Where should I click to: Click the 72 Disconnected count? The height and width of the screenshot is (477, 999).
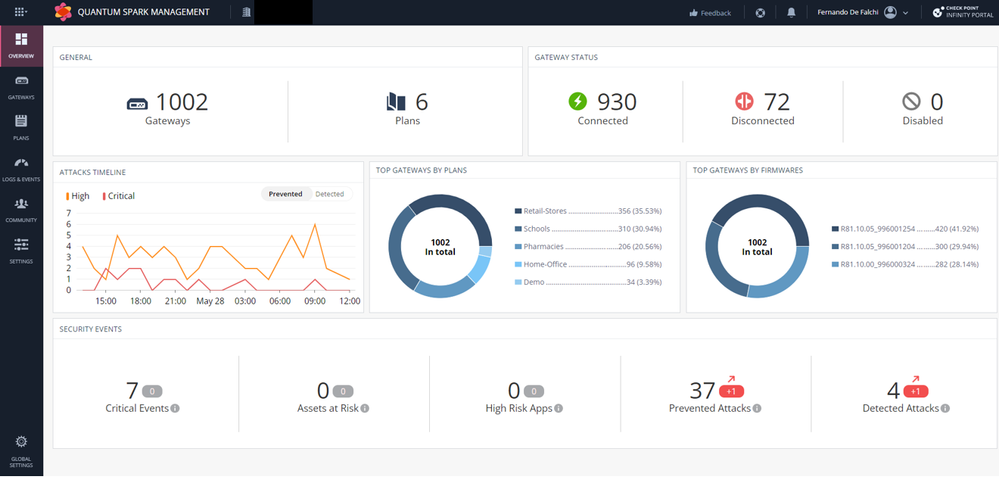(x=775, y=102)
